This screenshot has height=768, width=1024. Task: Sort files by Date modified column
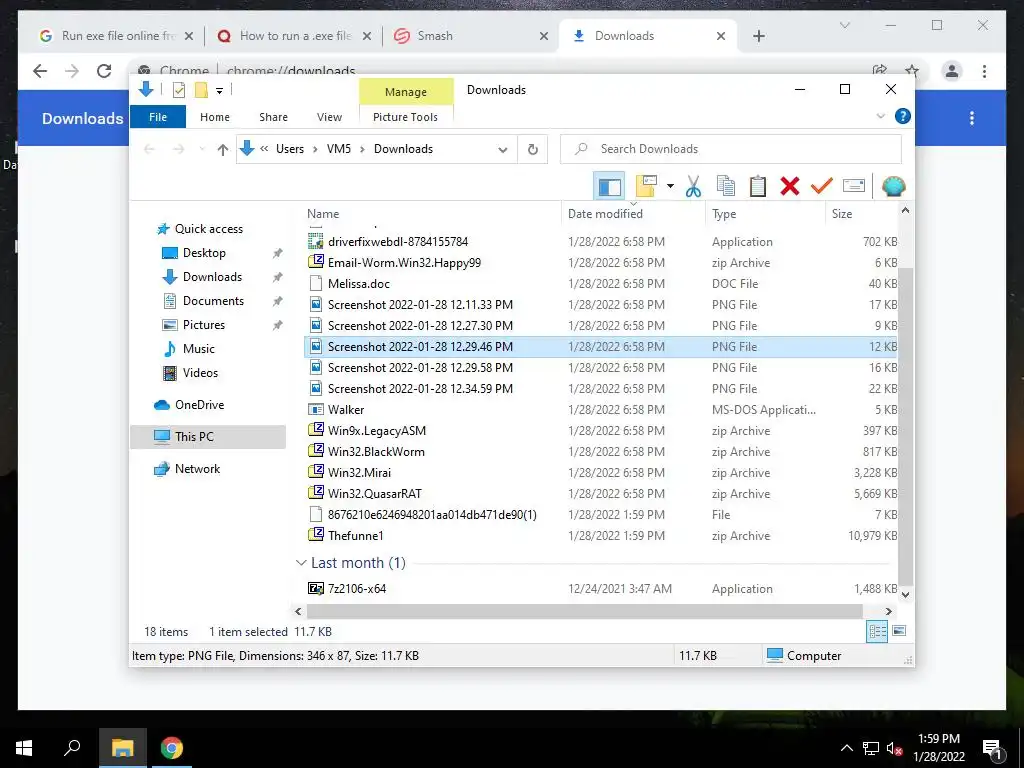(x=632, y=214)
